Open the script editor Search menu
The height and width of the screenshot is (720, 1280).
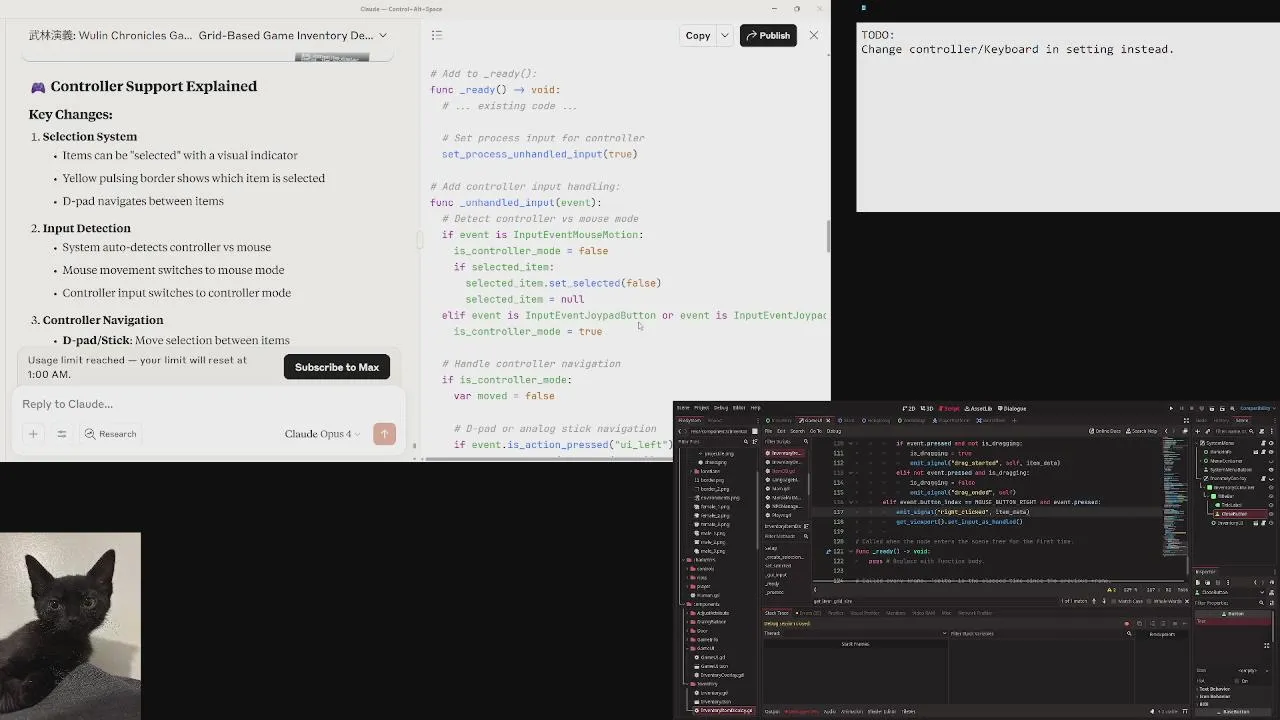point(797,431)
